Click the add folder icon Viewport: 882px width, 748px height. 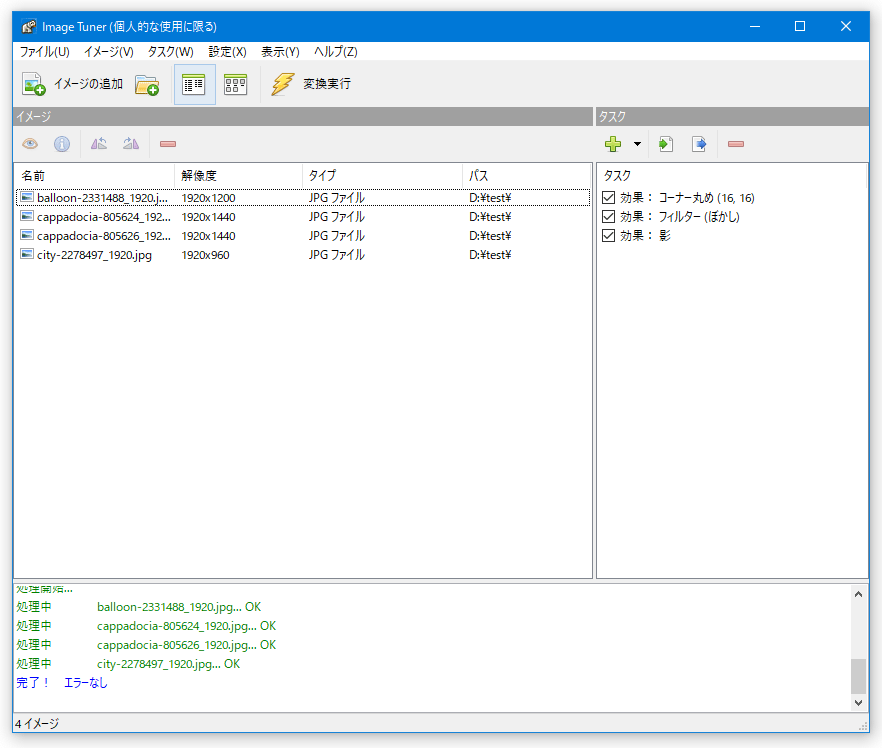147,85
